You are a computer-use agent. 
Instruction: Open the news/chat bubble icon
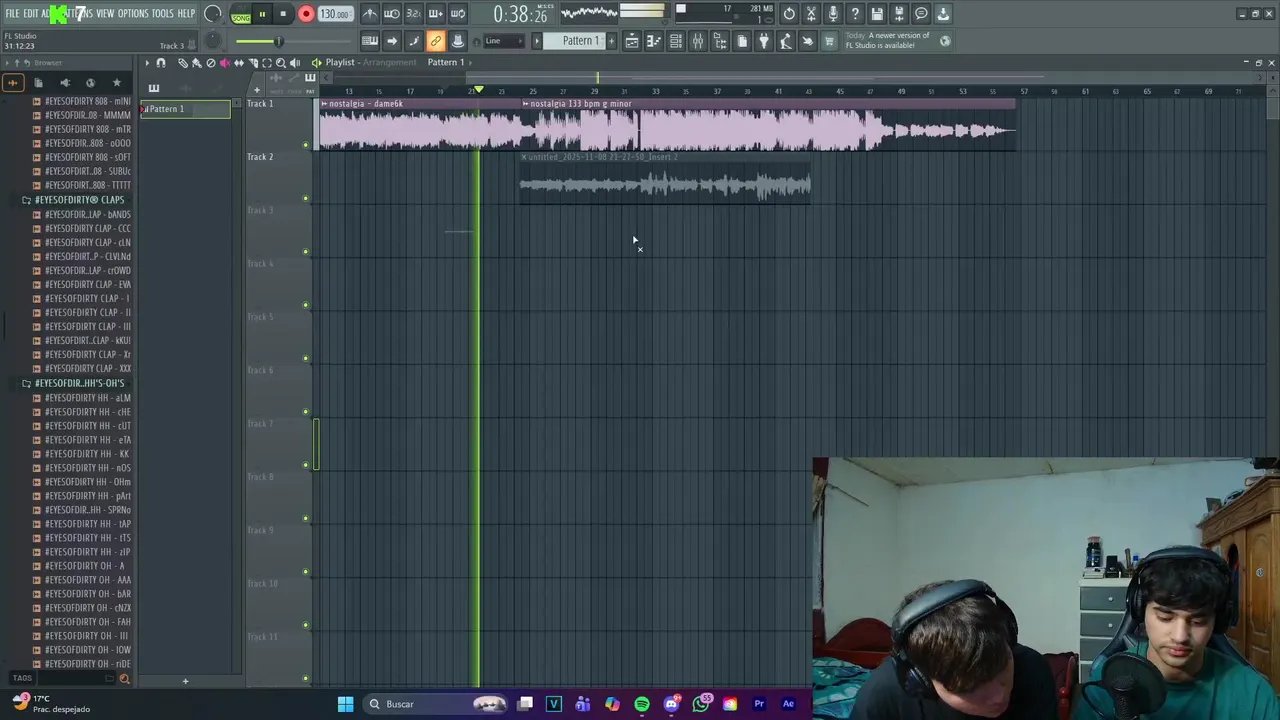pos(921,14)
